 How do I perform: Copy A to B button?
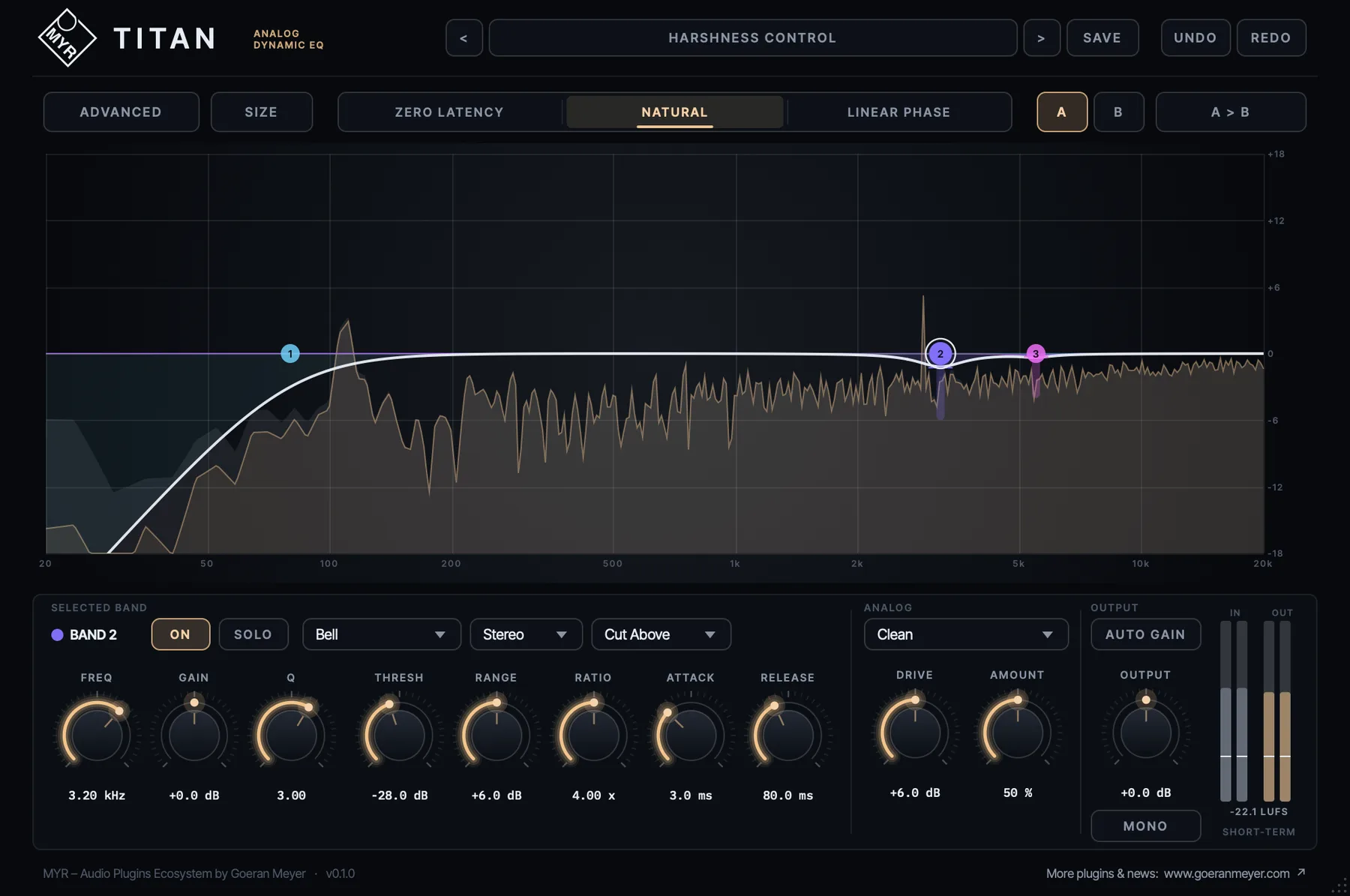coord(1231,112)
